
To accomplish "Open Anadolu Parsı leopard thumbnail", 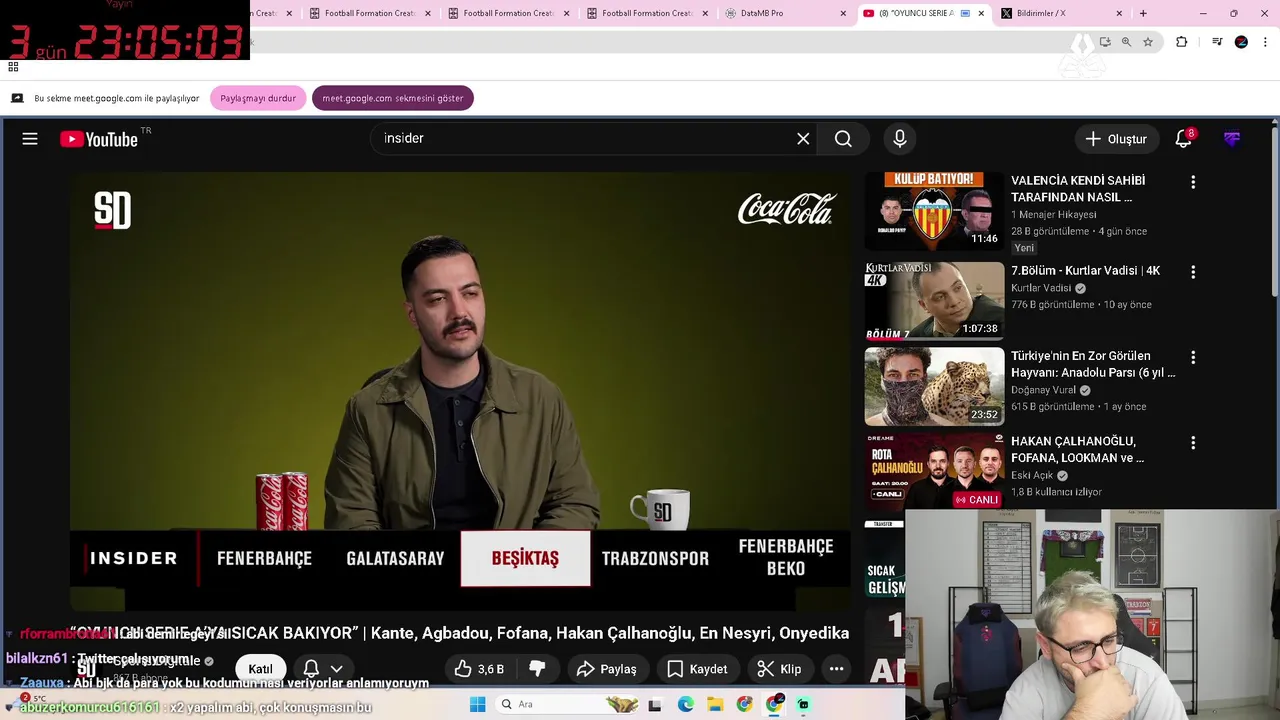I will coord(934,386).
